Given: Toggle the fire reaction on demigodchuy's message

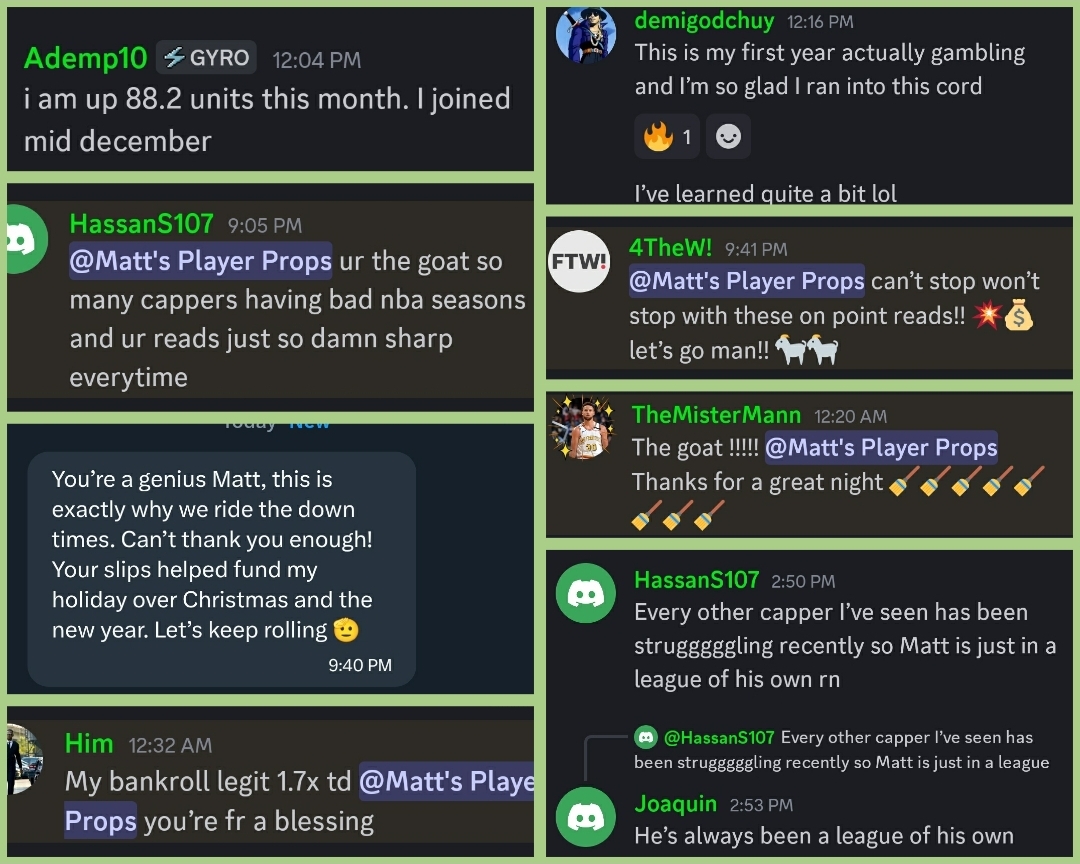Looking at the screenshot, I should [666, 137].
